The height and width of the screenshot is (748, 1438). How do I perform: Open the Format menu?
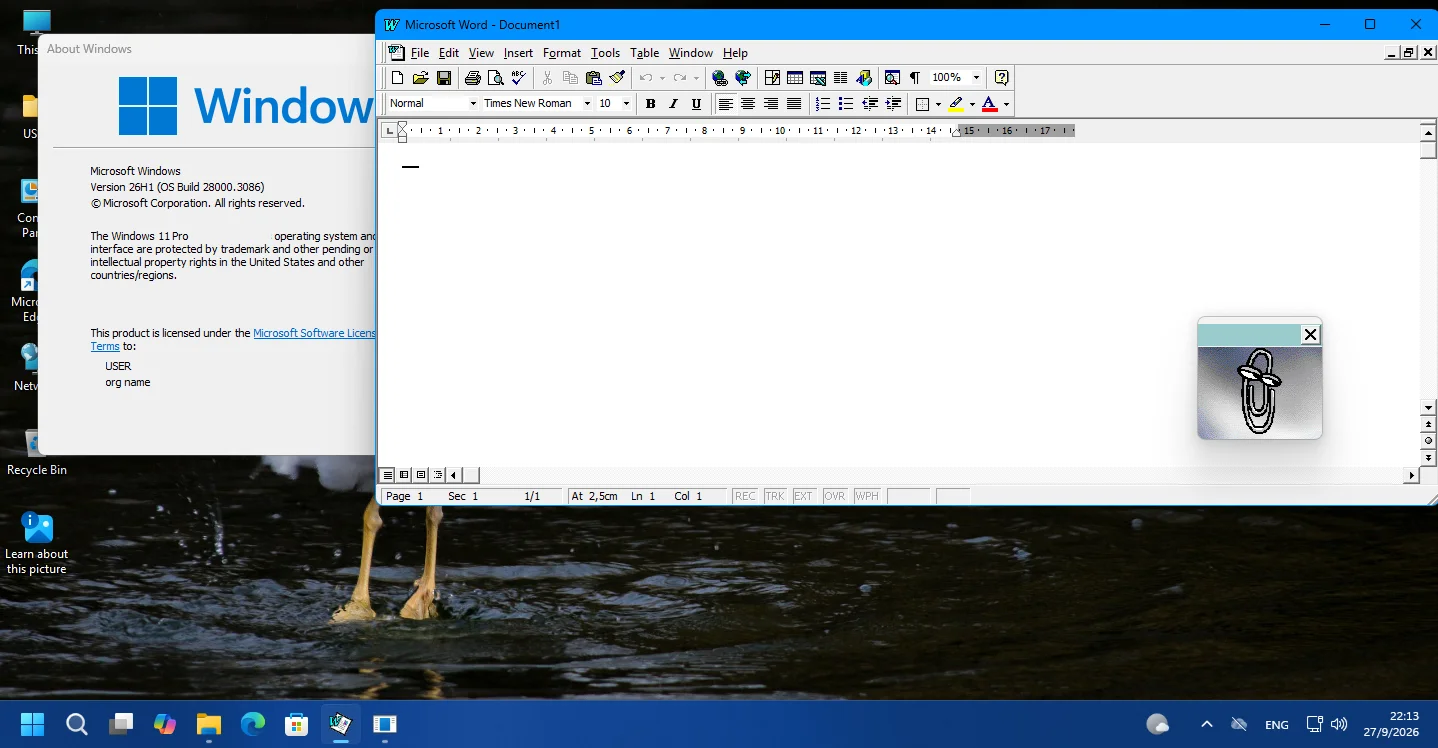(562, 53)
